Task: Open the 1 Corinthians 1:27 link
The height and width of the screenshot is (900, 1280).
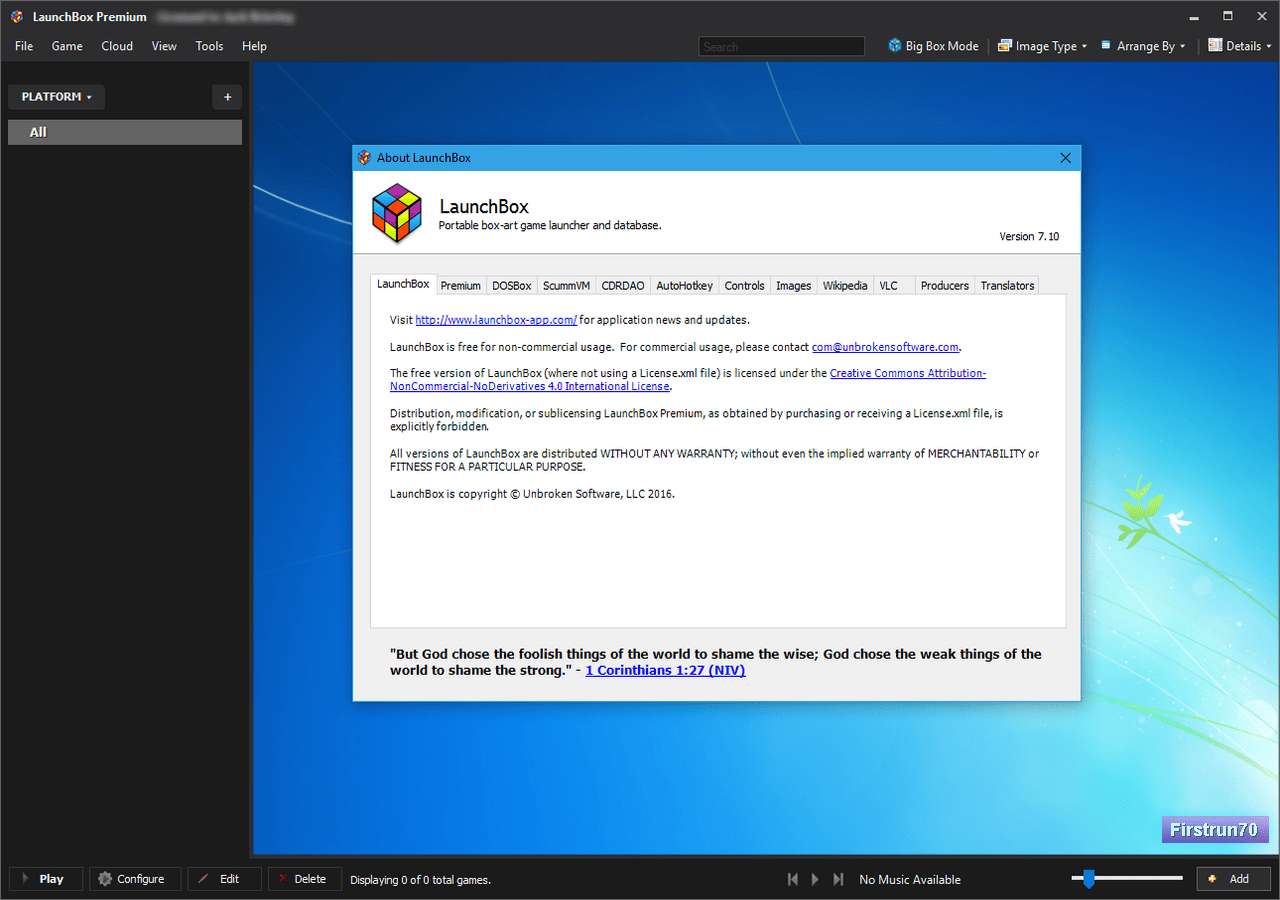Action: point(665,670)
